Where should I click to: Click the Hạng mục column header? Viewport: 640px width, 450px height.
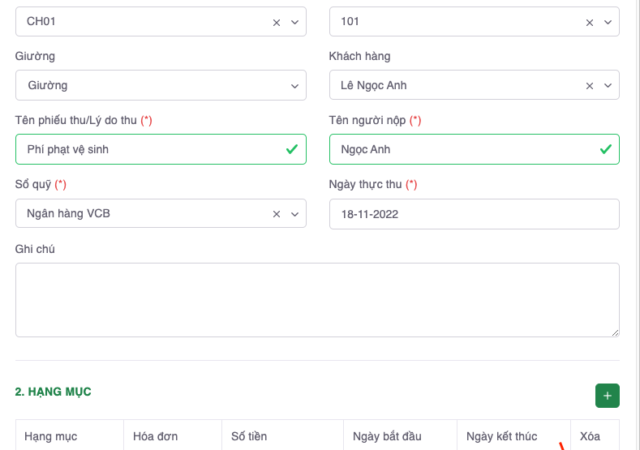[51, 437]
